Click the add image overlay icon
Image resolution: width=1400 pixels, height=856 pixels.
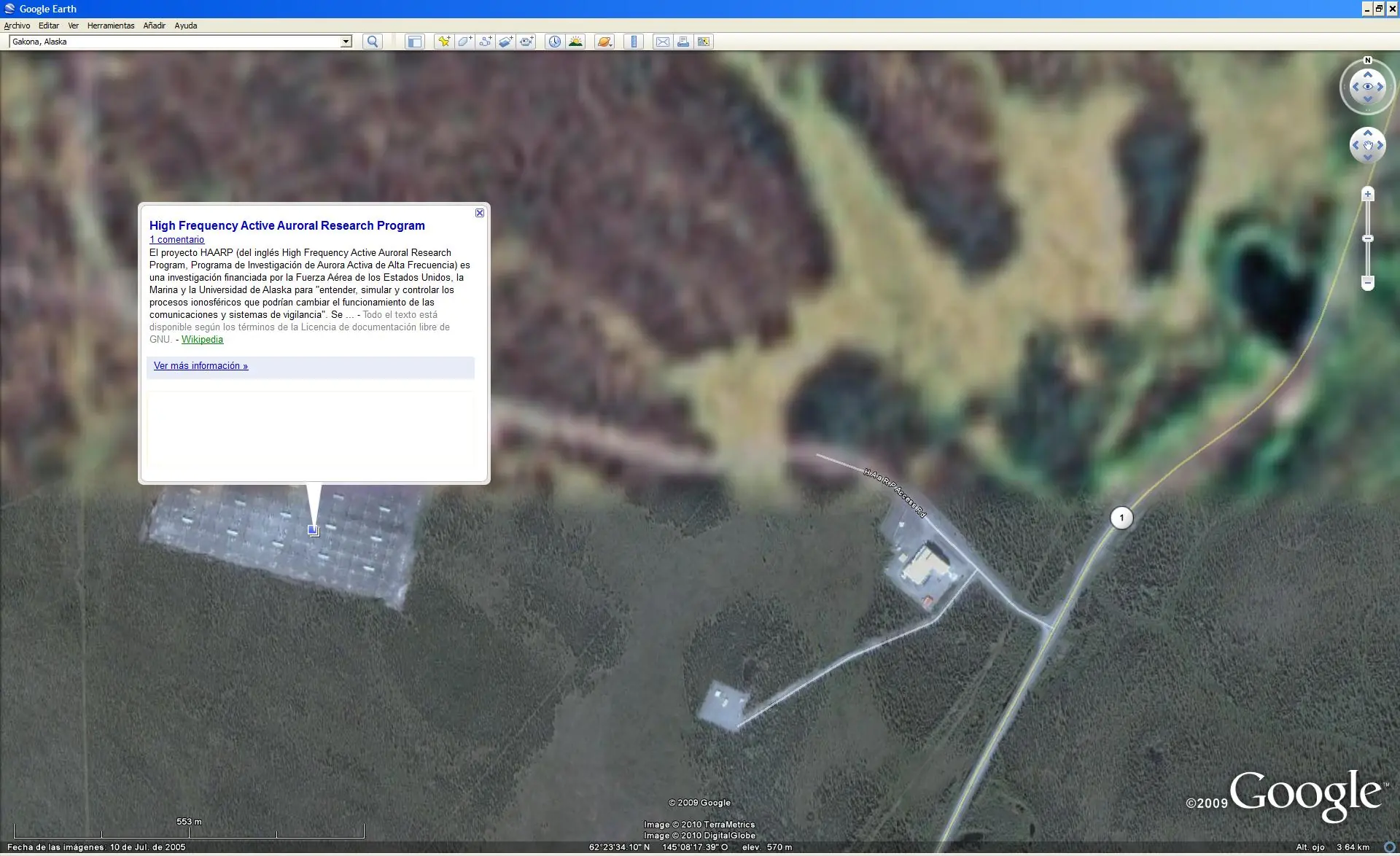[x=505, y=42]
